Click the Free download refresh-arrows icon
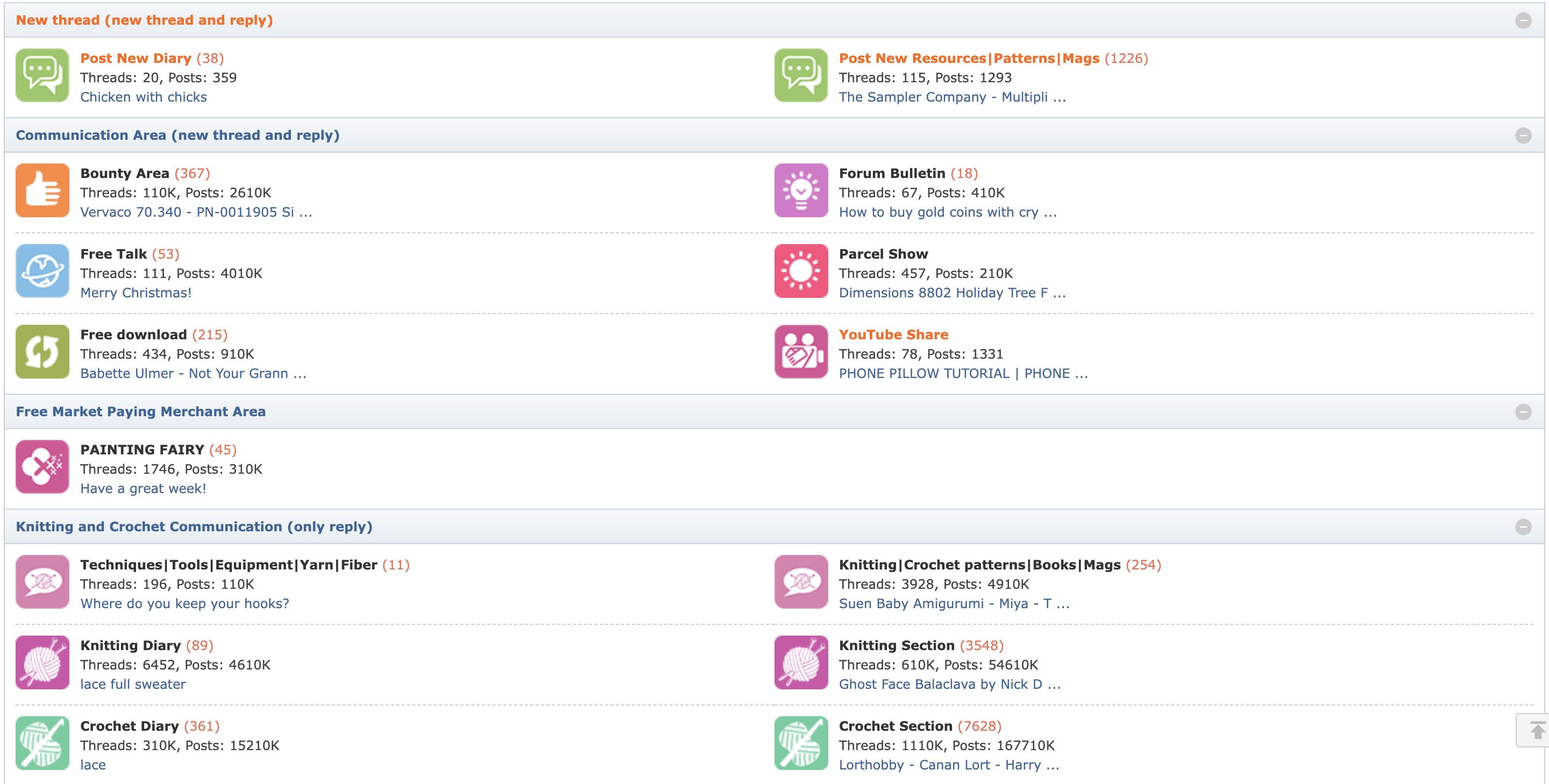 coord(42,351)
